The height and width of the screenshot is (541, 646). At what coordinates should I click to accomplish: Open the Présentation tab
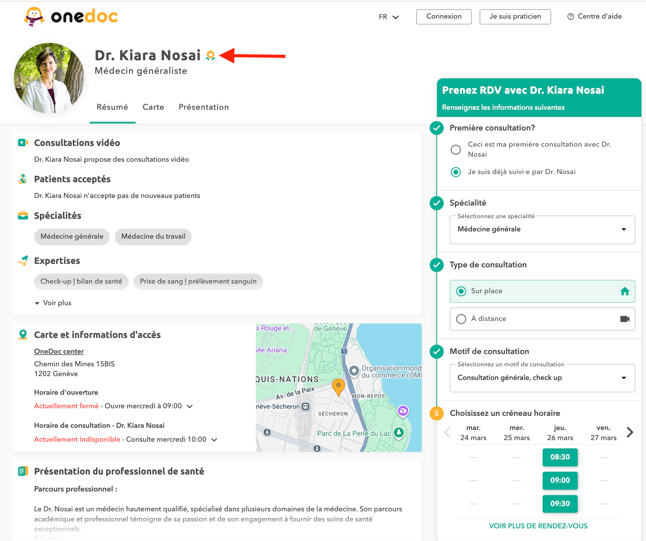tap(203, 107)
